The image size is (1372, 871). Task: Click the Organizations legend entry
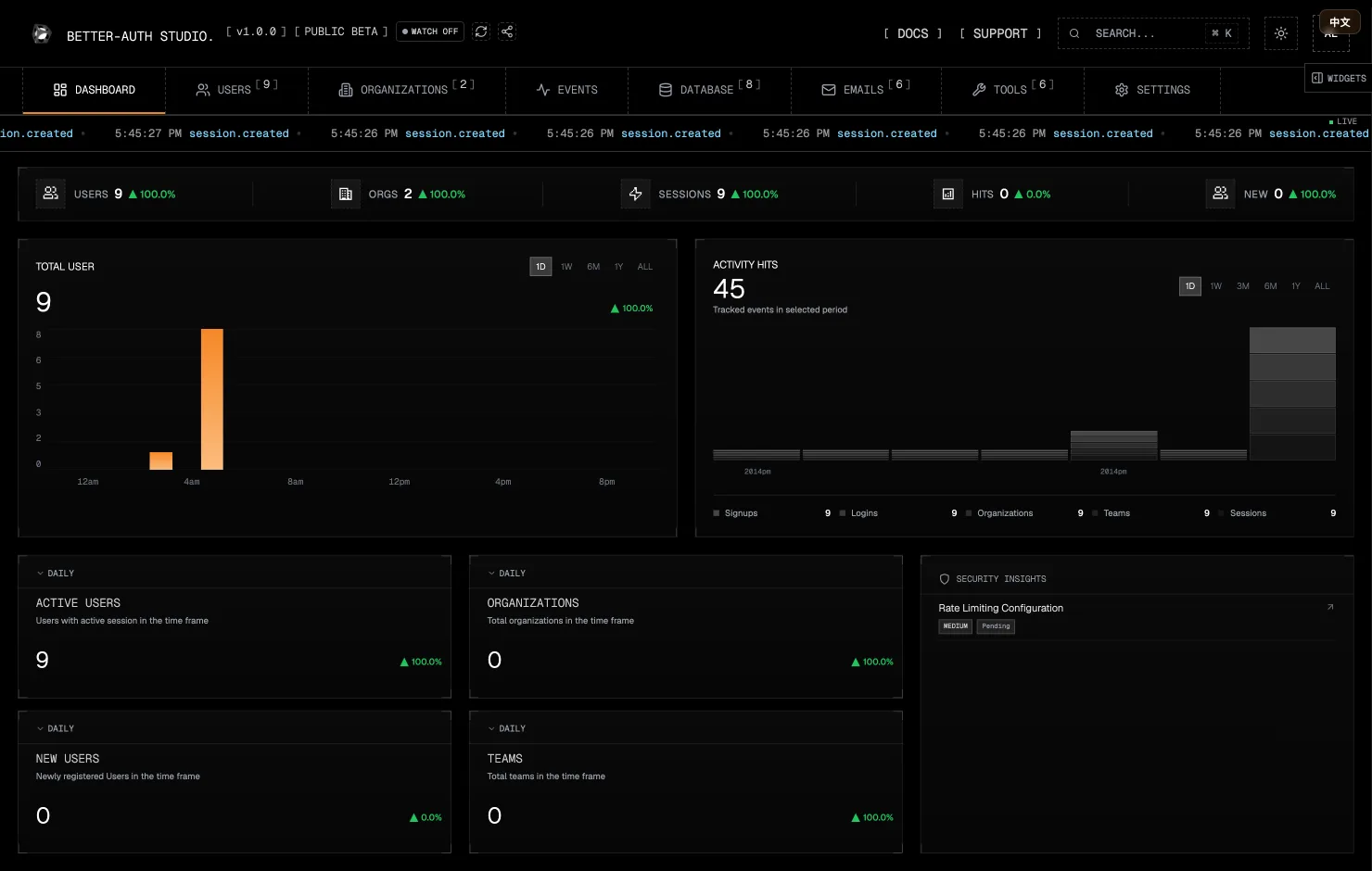1024,513
